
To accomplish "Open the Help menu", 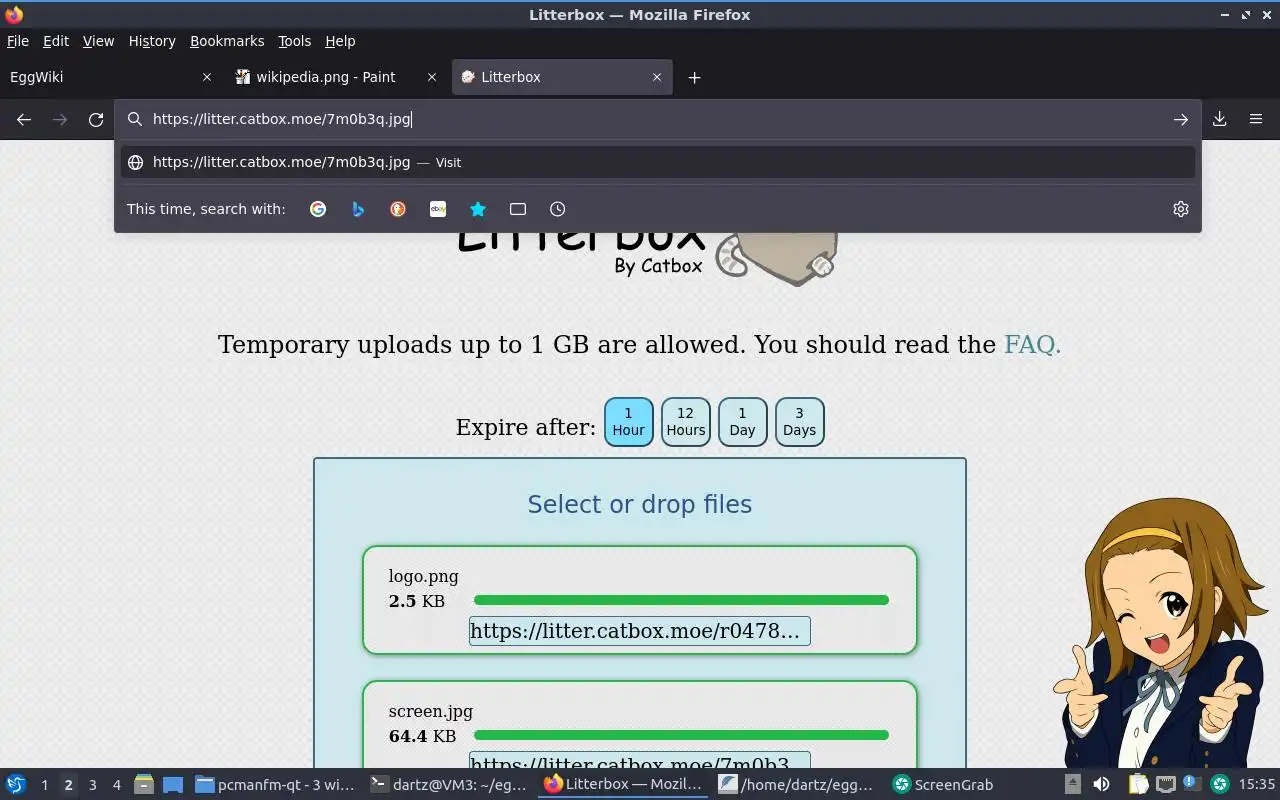I will (x=340, y=41).
